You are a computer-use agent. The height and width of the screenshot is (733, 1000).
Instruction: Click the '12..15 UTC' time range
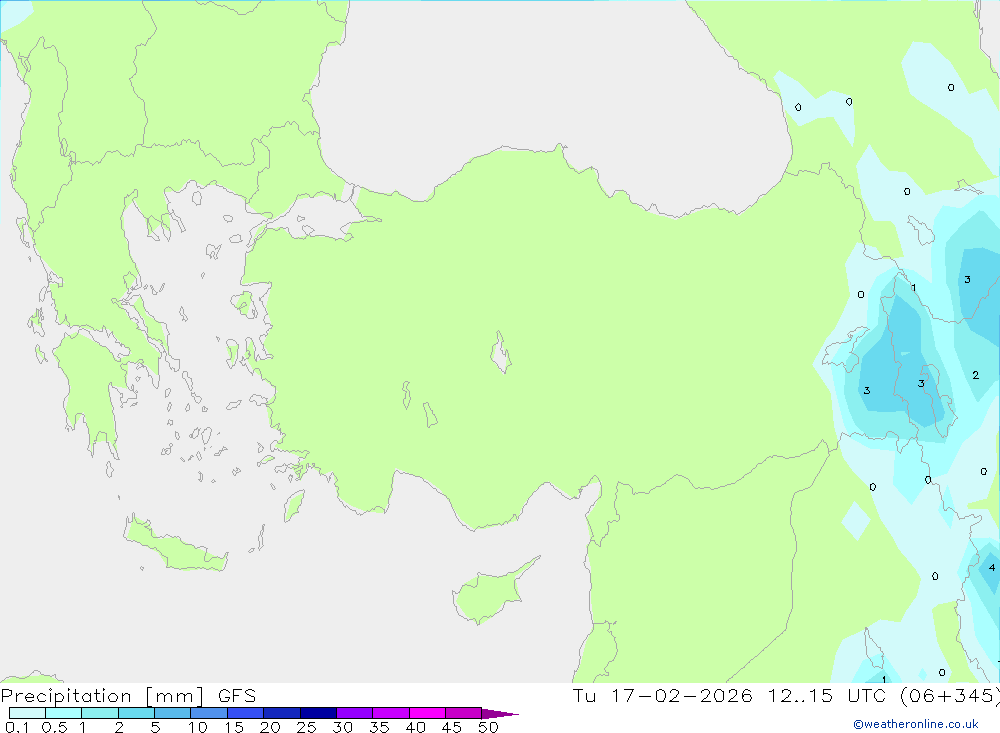827,695
